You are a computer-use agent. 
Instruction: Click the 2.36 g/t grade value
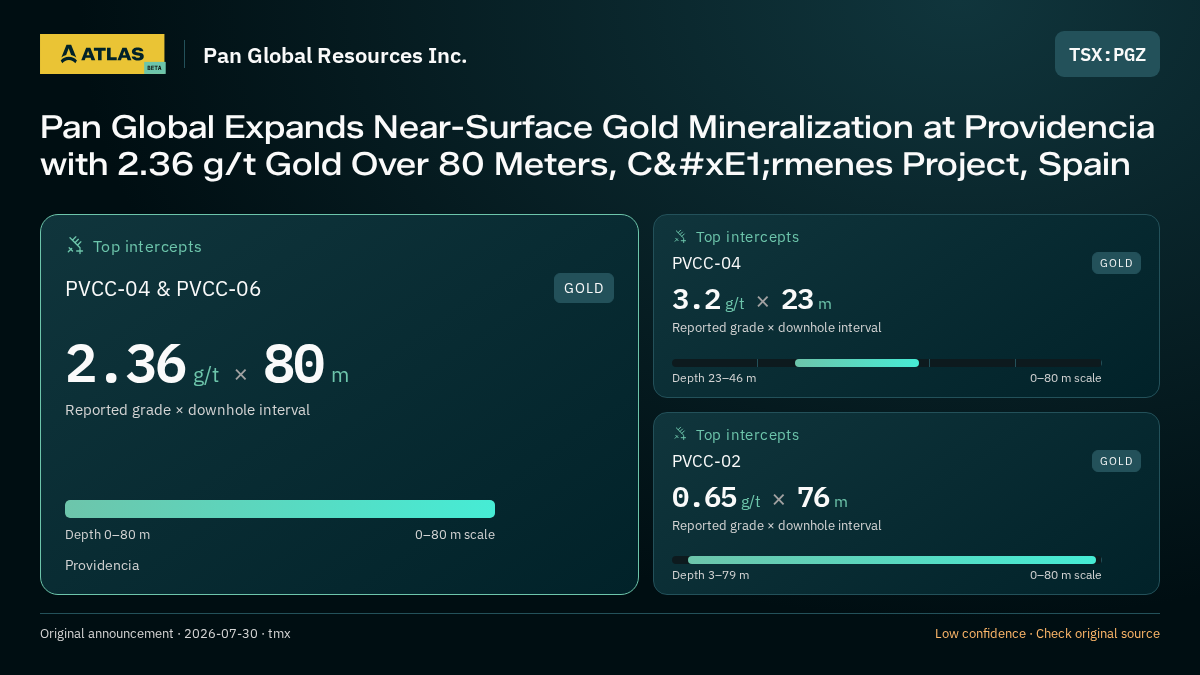(142, 365)
